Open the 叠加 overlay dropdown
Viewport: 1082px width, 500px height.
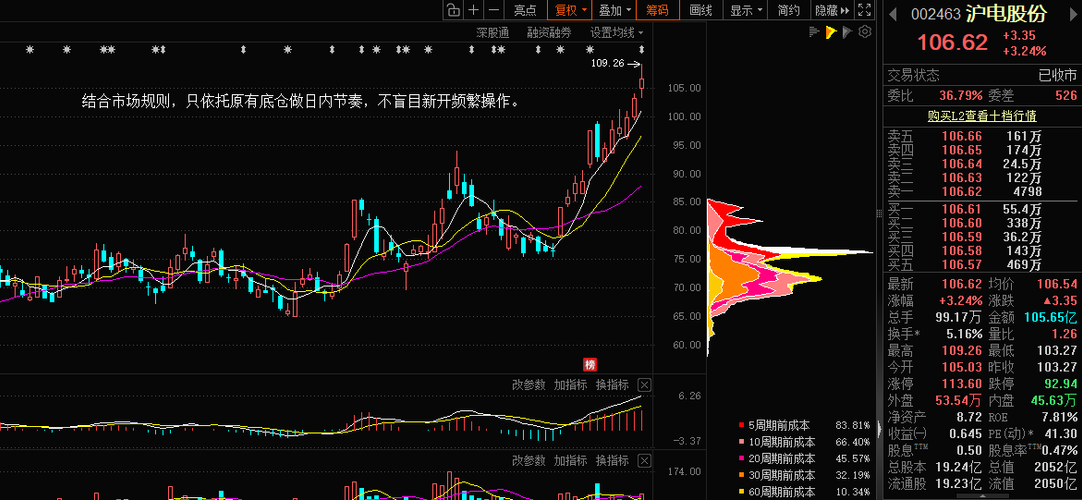click(x=614, y=10)
